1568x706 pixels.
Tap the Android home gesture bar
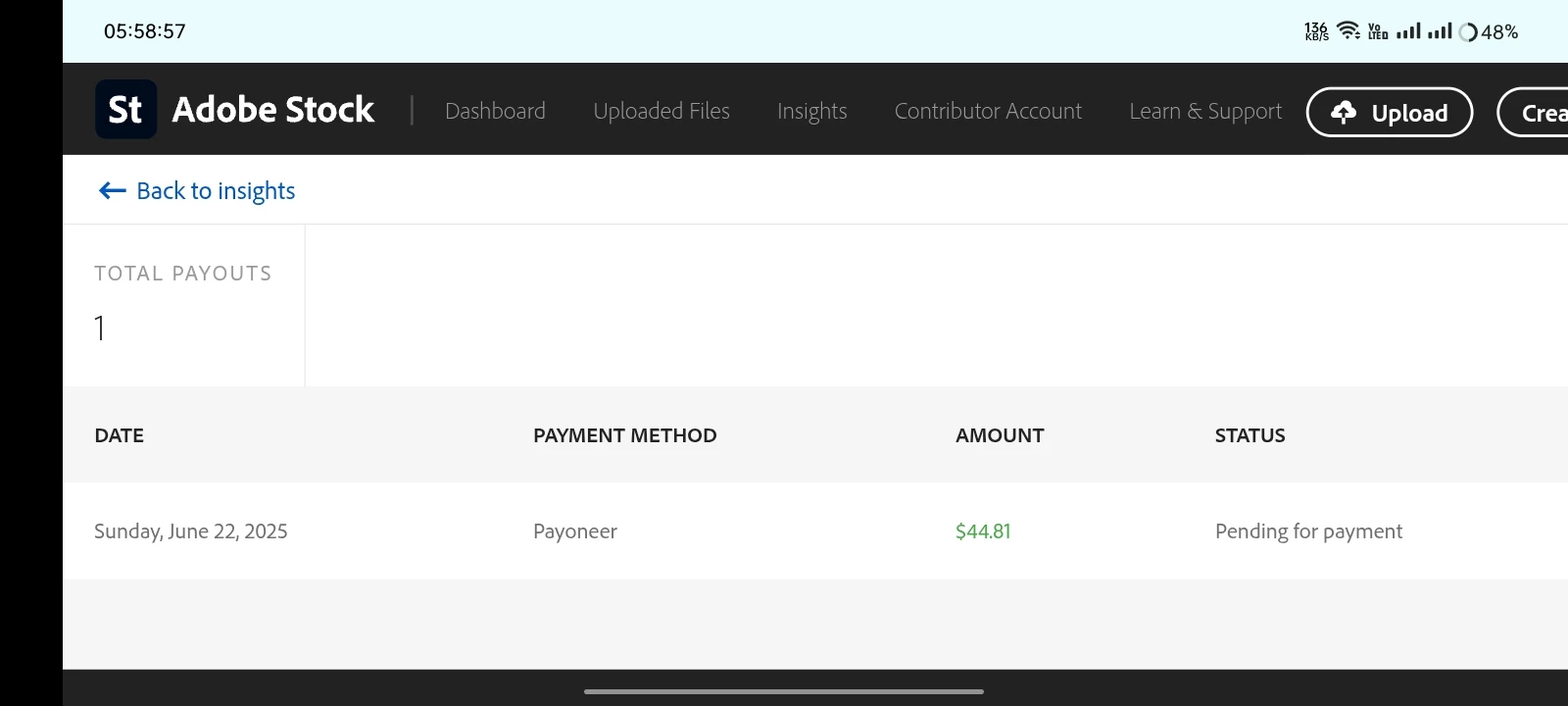[784, 691]
